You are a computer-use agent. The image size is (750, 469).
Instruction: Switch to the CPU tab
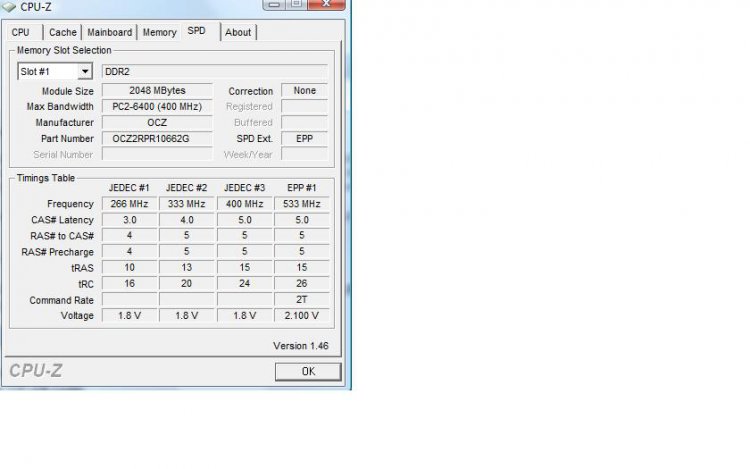pyautogui.click(x=22, y=32)
